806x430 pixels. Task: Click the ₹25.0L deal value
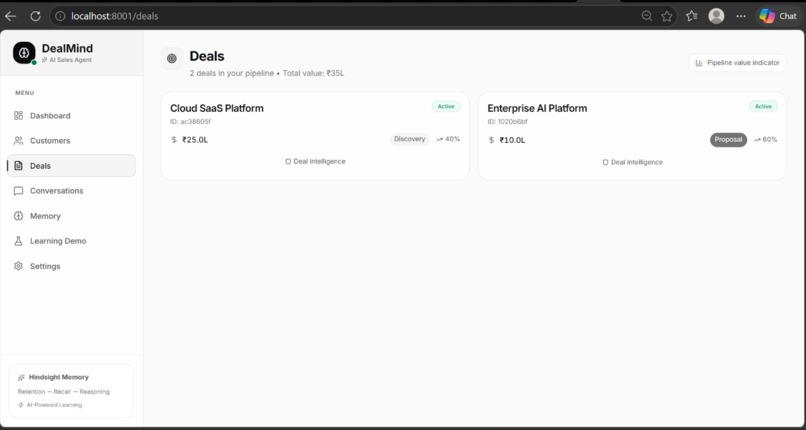(195, 140)
